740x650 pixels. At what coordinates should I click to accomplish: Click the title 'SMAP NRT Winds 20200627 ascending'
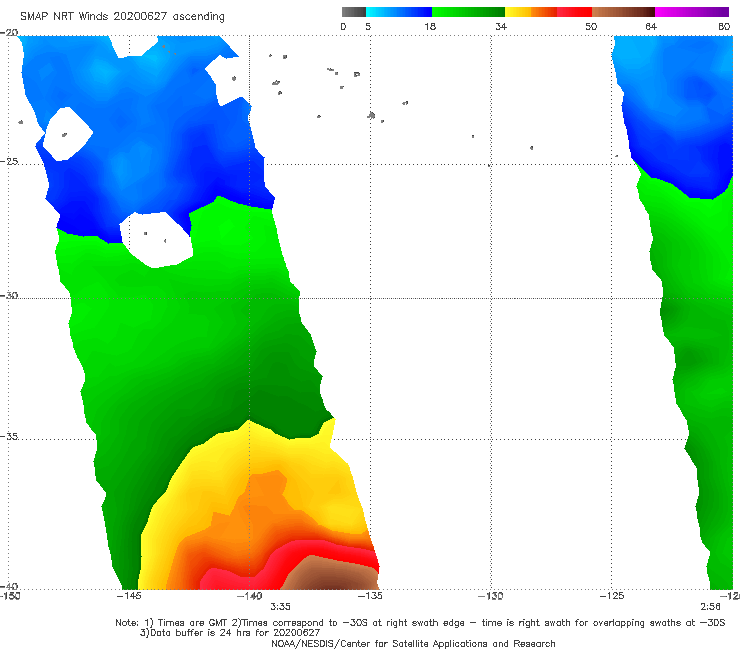[x=122, y=16]
